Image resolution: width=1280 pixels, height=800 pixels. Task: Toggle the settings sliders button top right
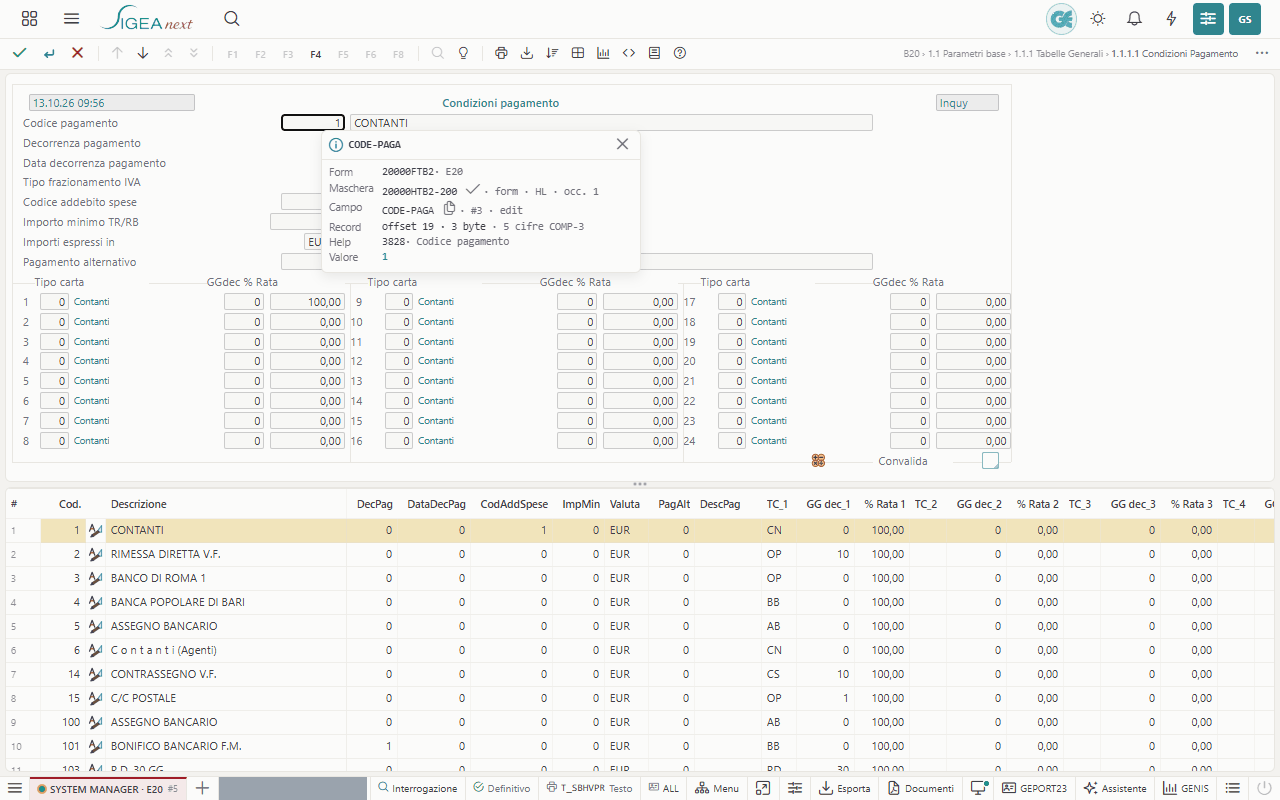1208,19
